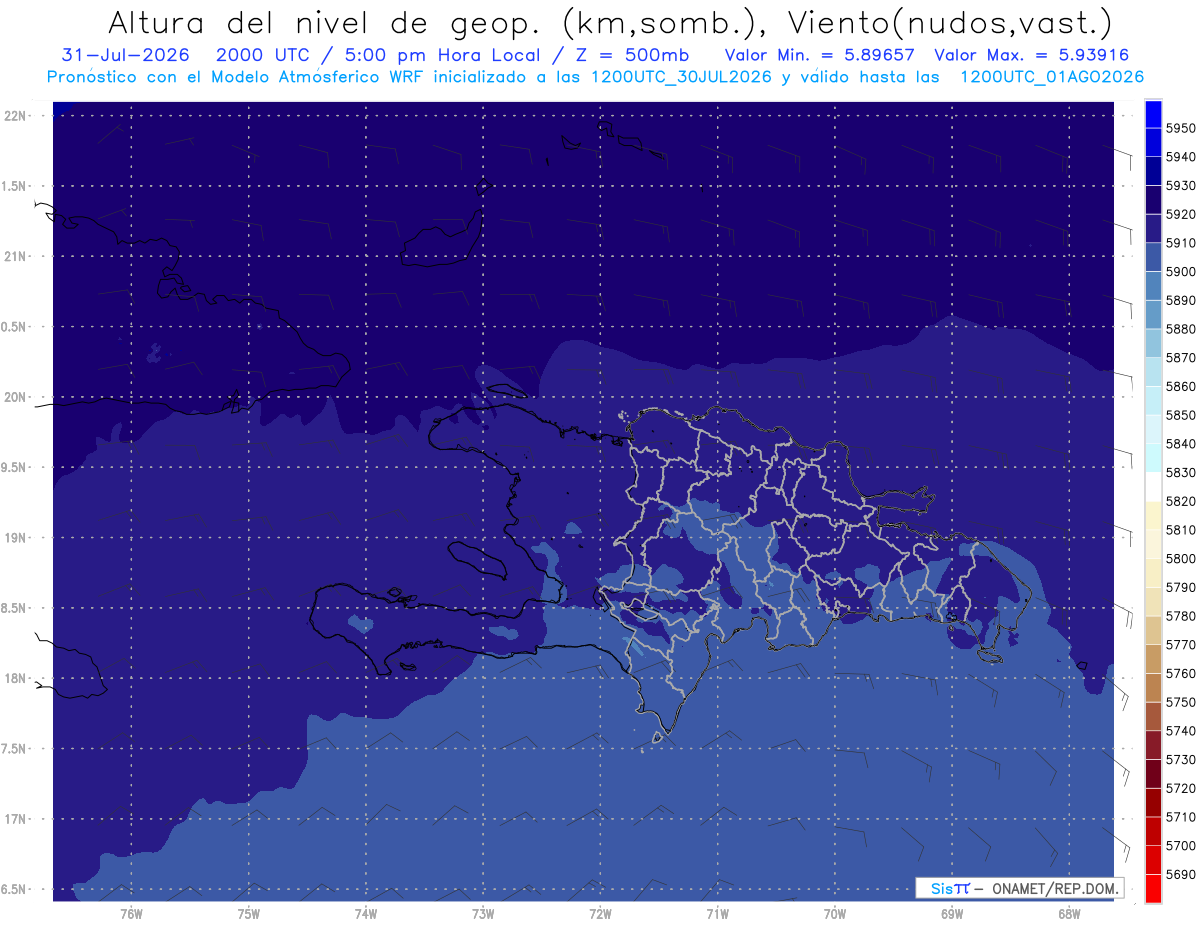The height and width of the screenshot is (927, 1200).
Task: Click the 18N latitude label
Action: [15, 678]
